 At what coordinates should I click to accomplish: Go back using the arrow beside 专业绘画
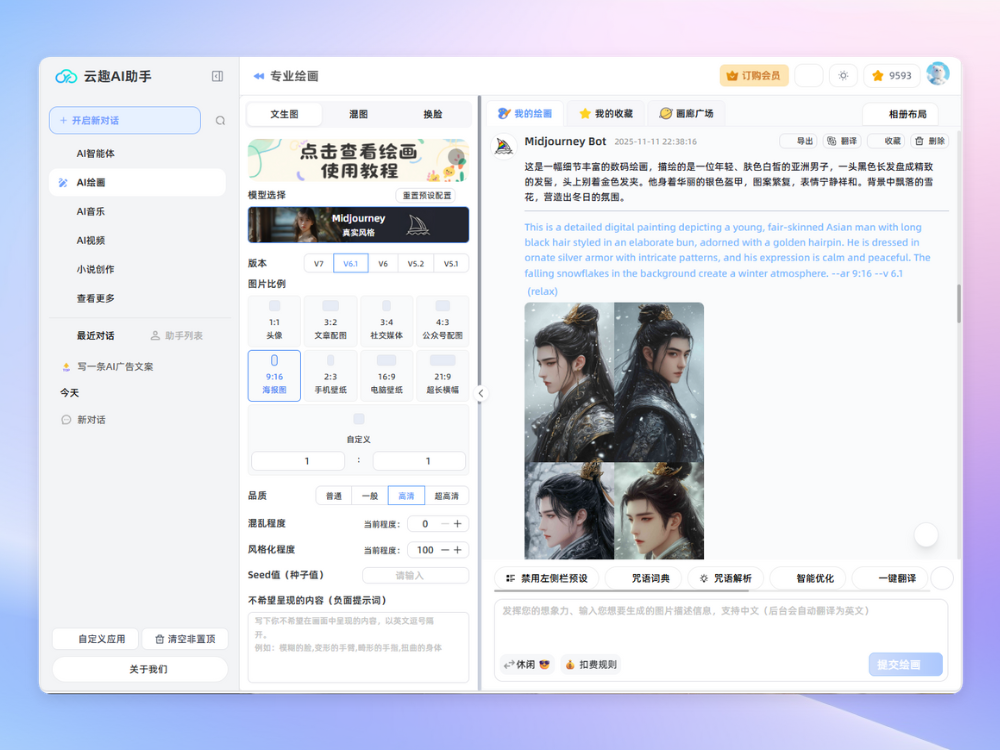[259, 76]
